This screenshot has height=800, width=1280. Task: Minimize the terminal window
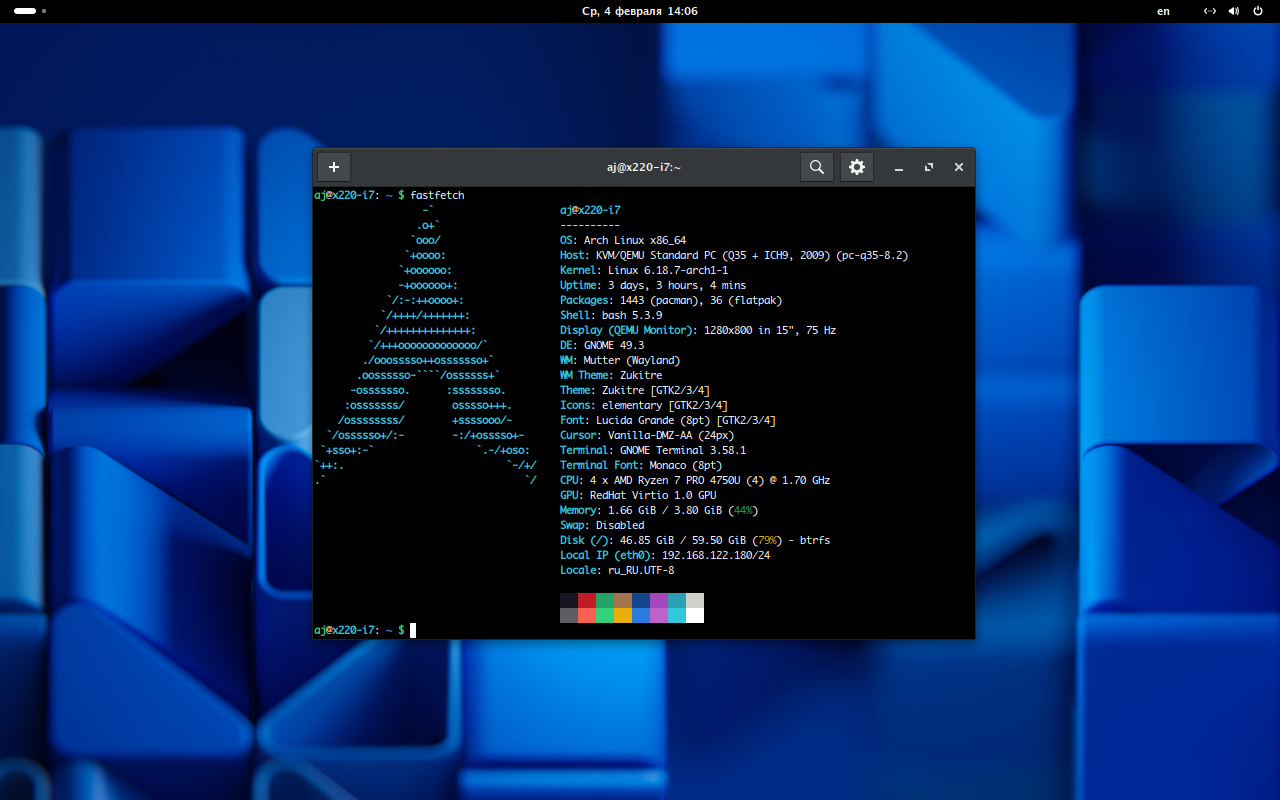(899, 168)
